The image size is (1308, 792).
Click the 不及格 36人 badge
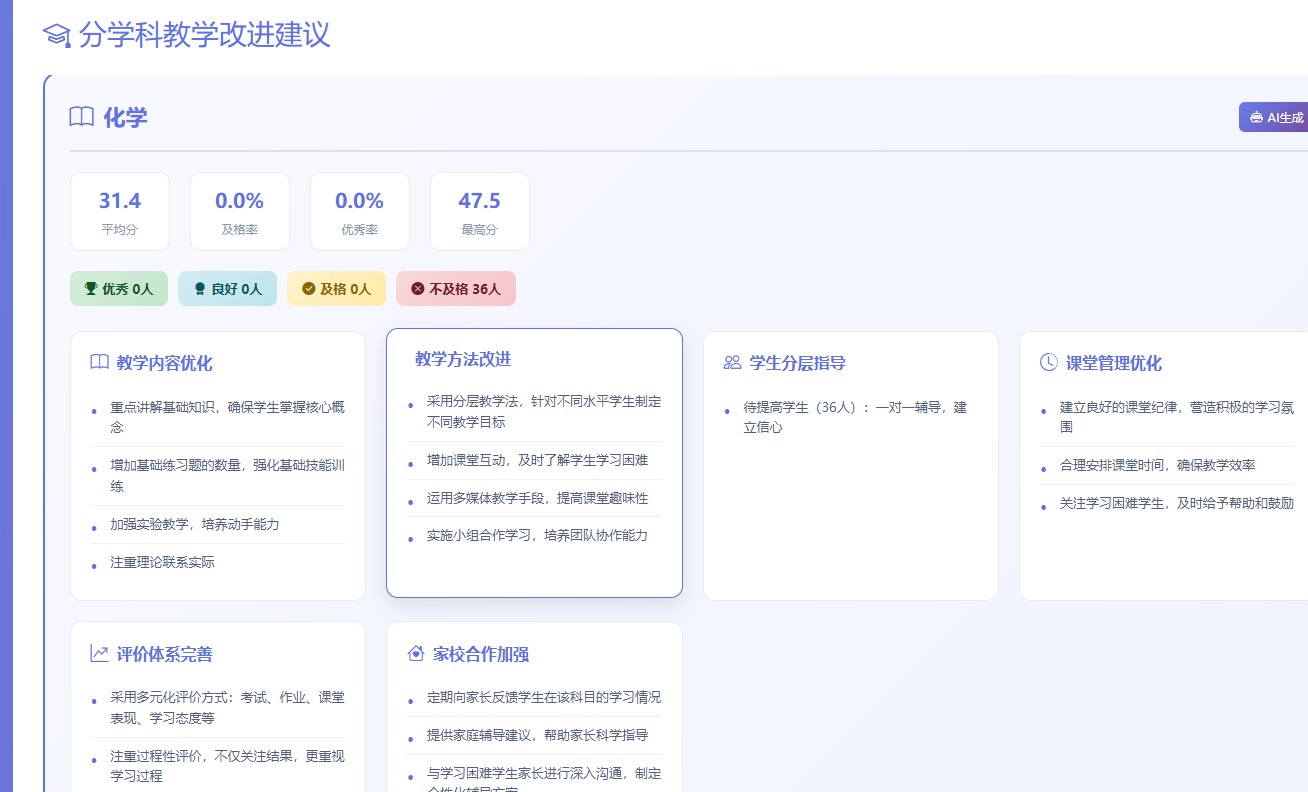(x=456, y=289)
